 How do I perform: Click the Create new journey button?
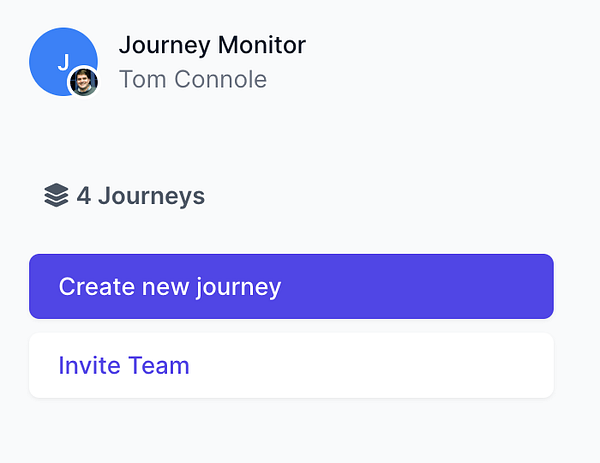[x=291, y=287]
